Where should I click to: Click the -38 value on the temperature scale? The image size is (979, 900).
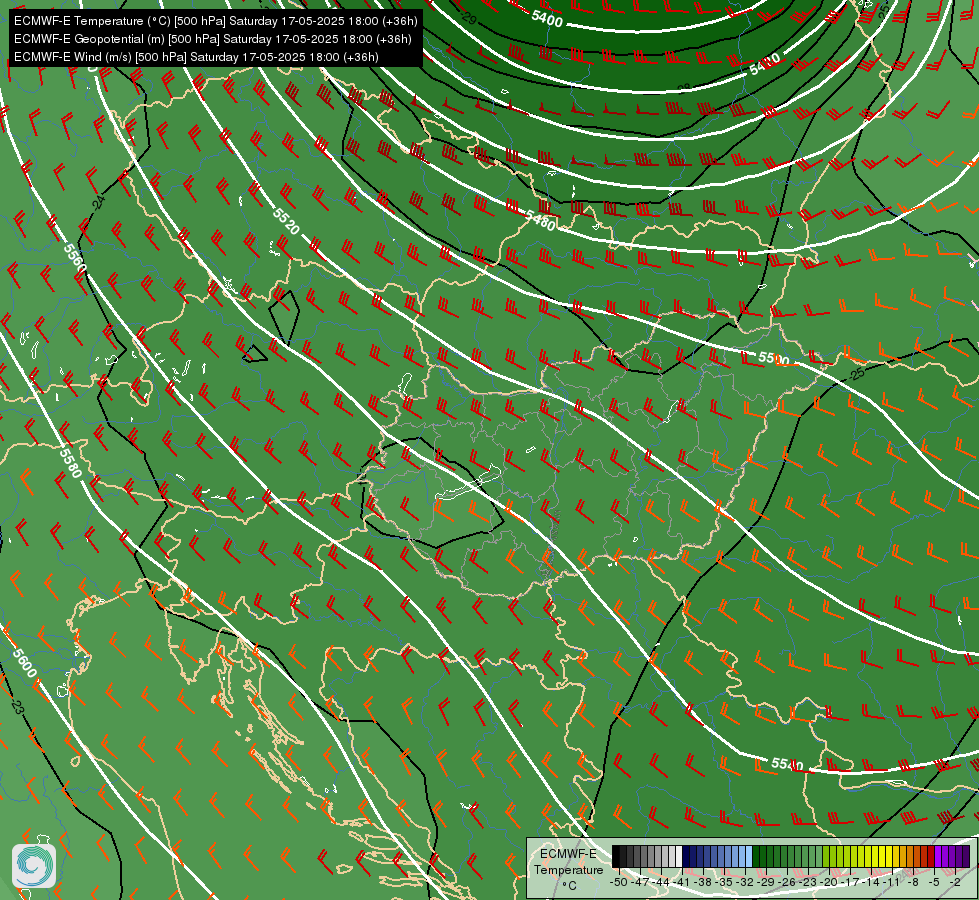(x=702, y=882)
